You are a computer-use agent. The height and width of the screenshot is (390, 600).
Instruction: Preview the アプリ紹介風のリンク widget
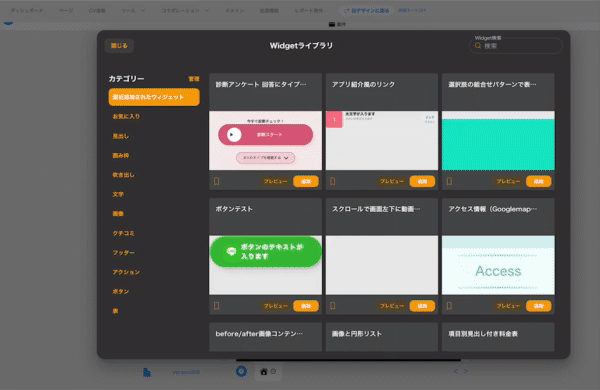(x=392, y=181)
